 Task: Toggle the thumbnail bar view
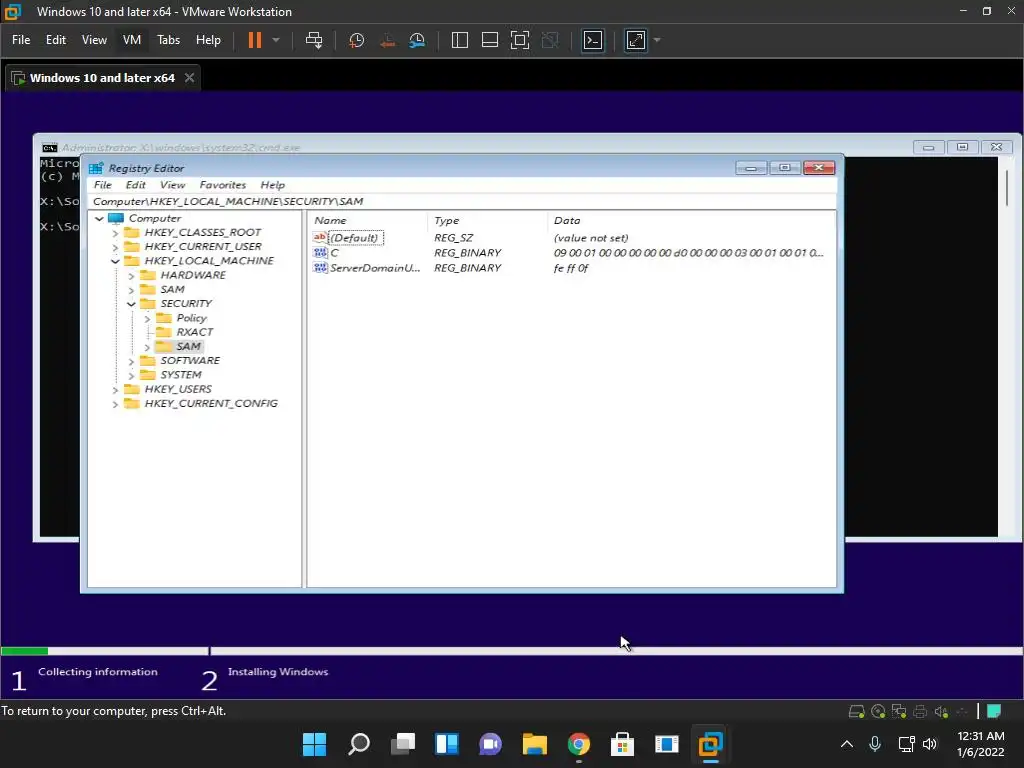(x=490, y=40)
